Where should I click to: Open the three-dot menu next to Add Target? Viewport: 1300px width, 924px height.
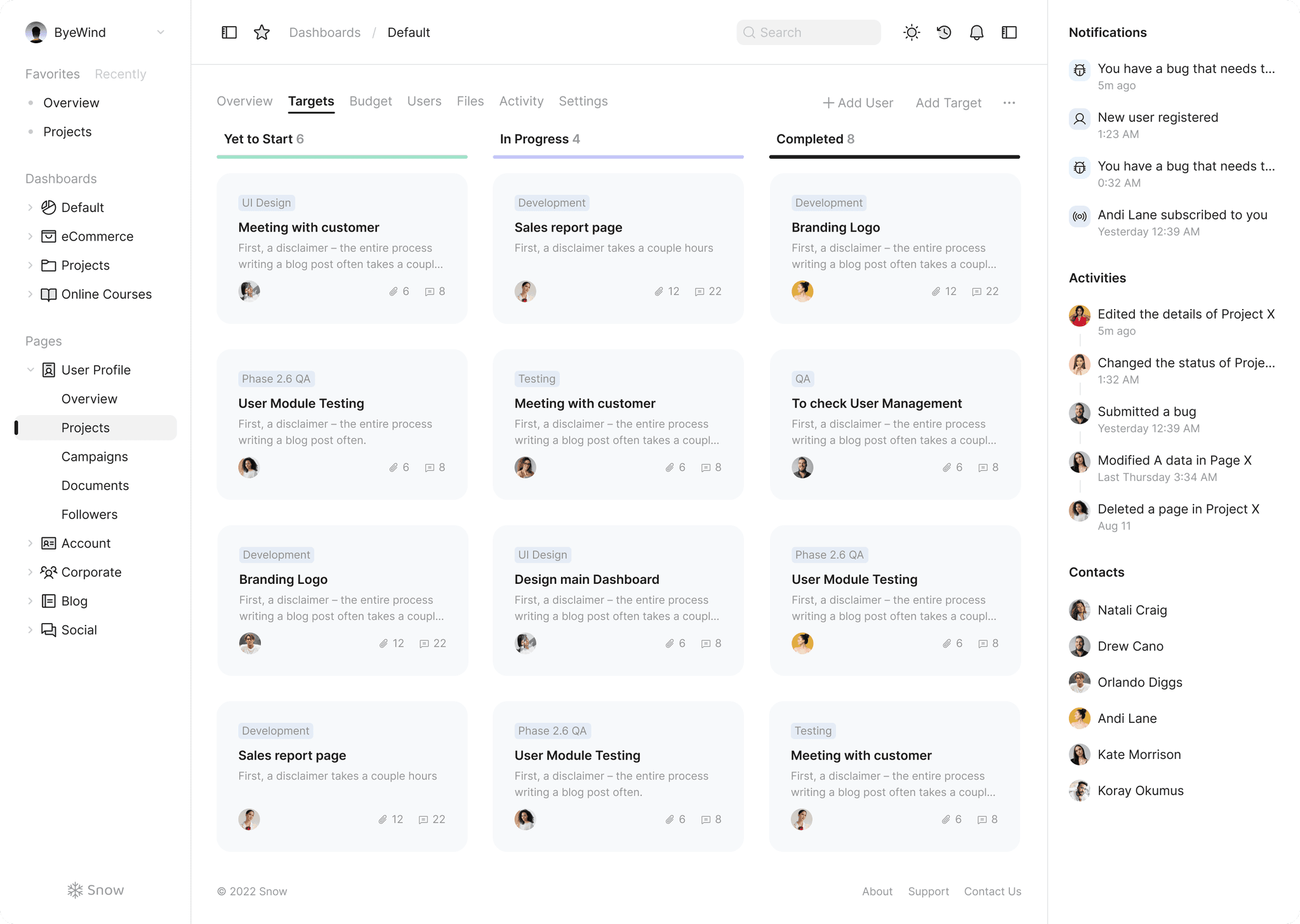(1010, 102)
